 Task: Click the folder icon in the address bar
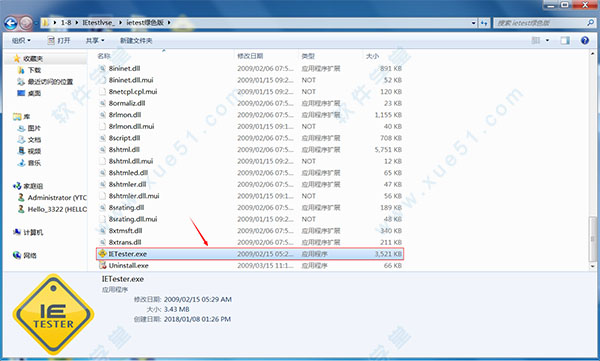[45, 23]
